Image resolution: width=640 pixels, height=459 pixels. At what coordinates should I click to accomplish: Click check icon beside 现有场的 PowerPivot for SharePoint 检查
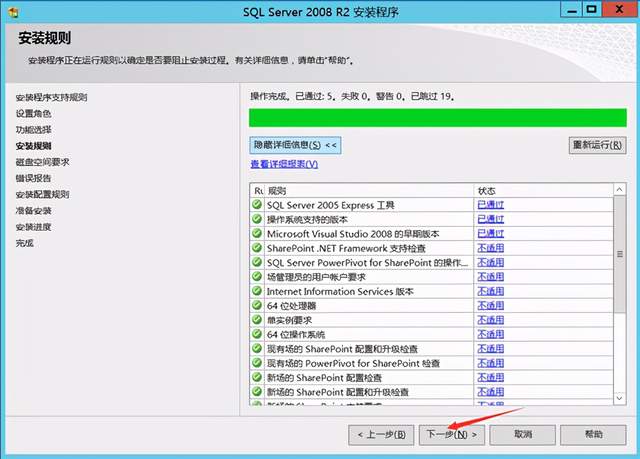click(257, 363)
